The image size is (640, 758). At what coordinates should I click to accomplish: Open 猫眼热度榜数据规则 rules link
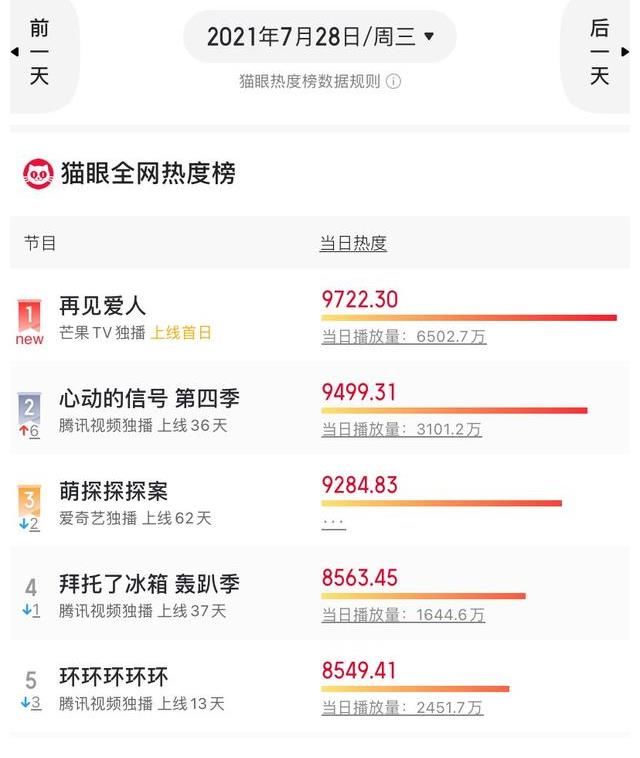tap(309, 81)
